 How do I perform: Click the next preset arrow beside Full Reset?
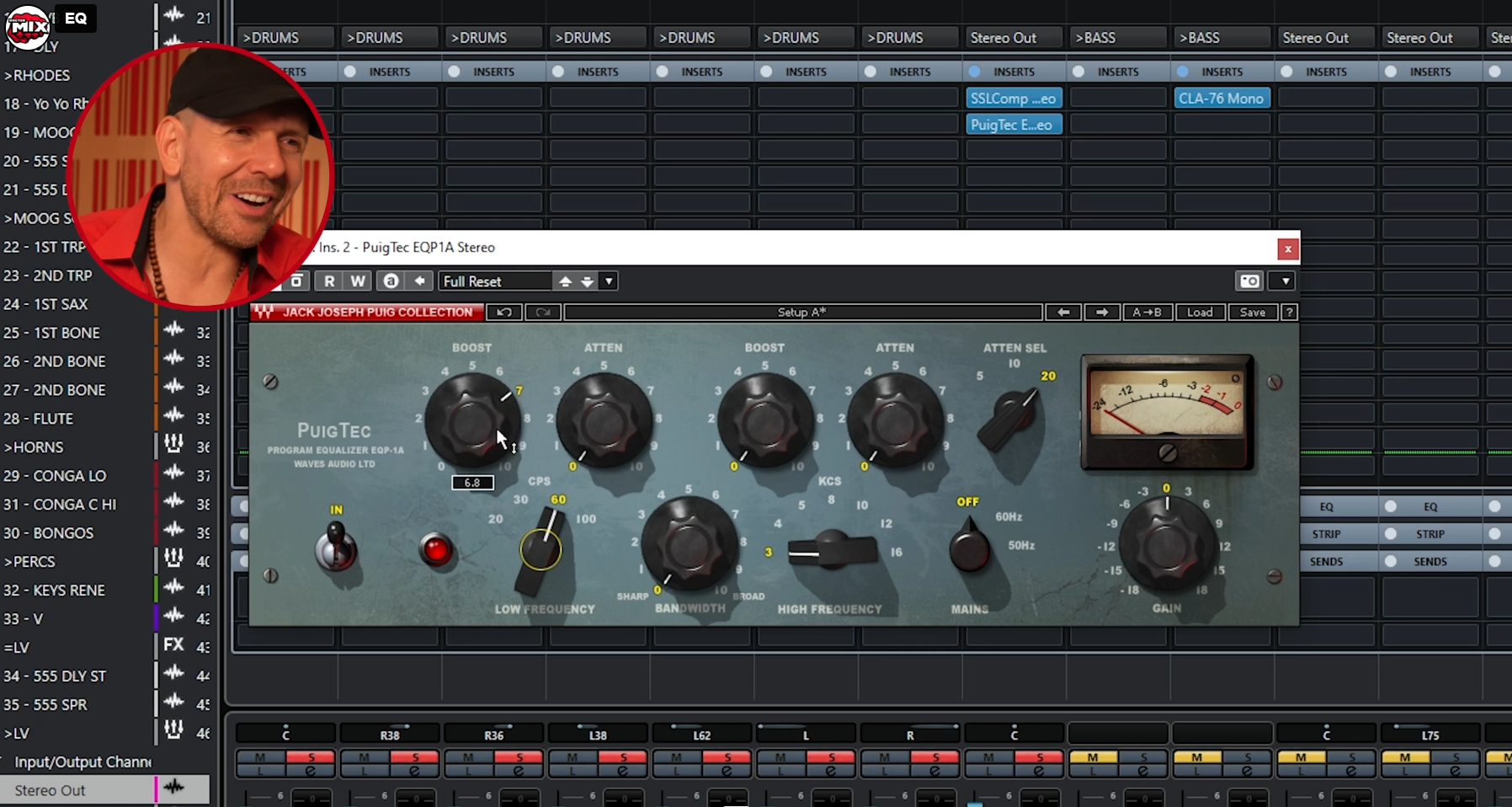(586, 281)
